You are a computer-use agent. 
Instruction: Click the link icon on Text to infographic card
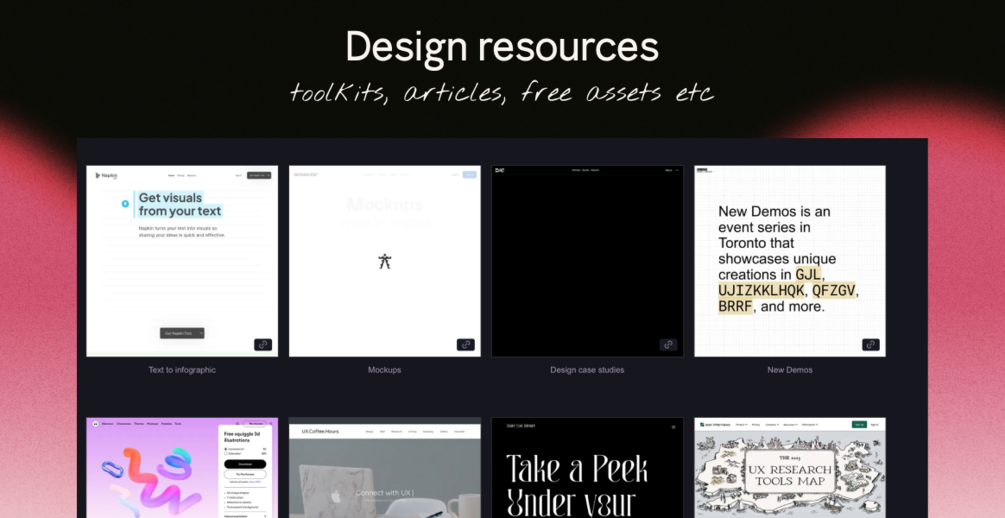coord(263,344)
